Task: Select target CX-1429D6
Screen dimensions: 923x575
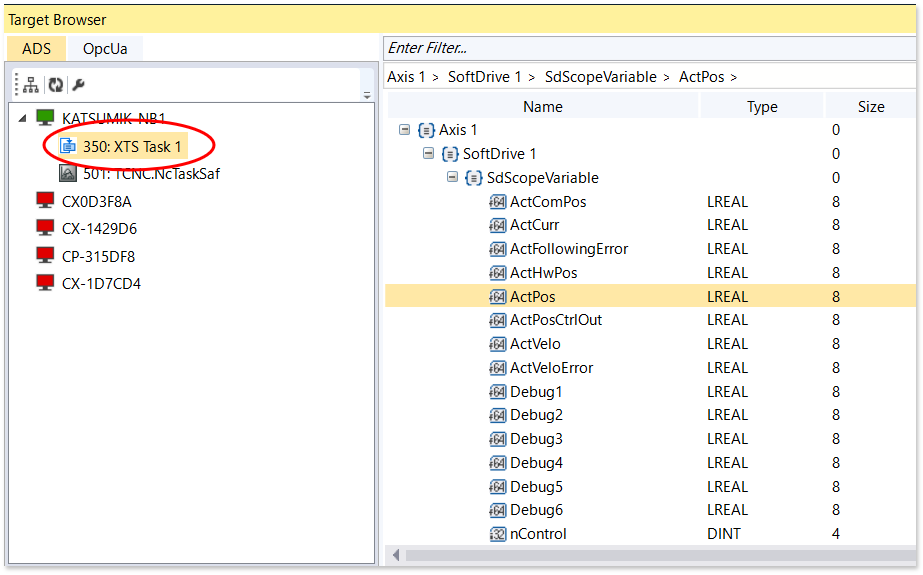Action: click(99, 229)
